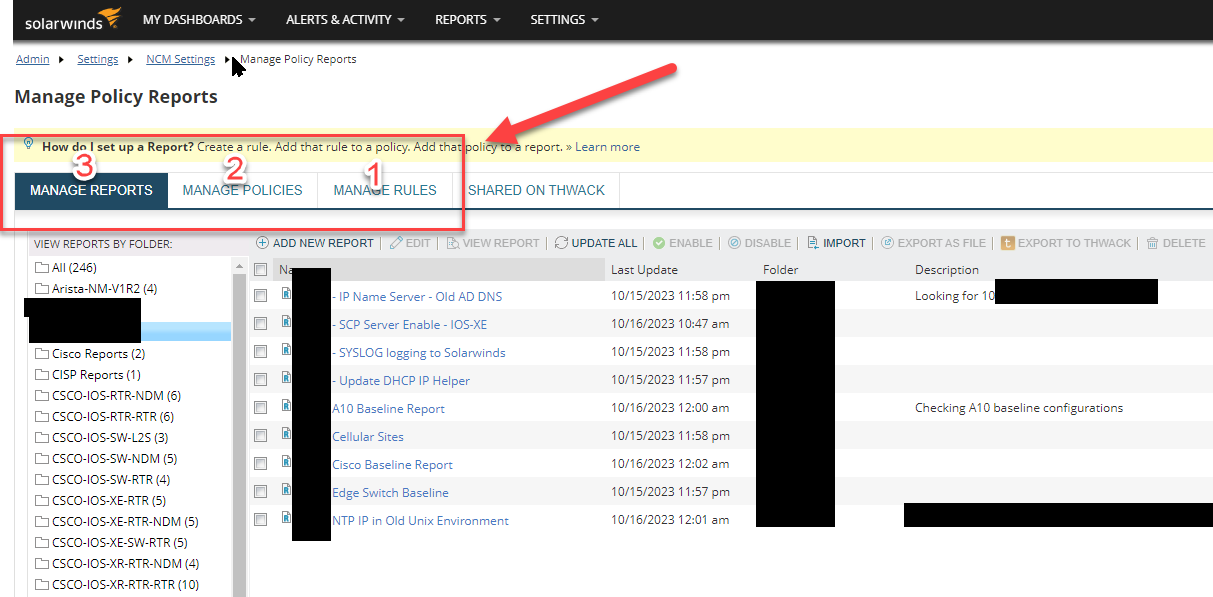Click the folder tree scroll up arrow

click(x=239, y=267)
